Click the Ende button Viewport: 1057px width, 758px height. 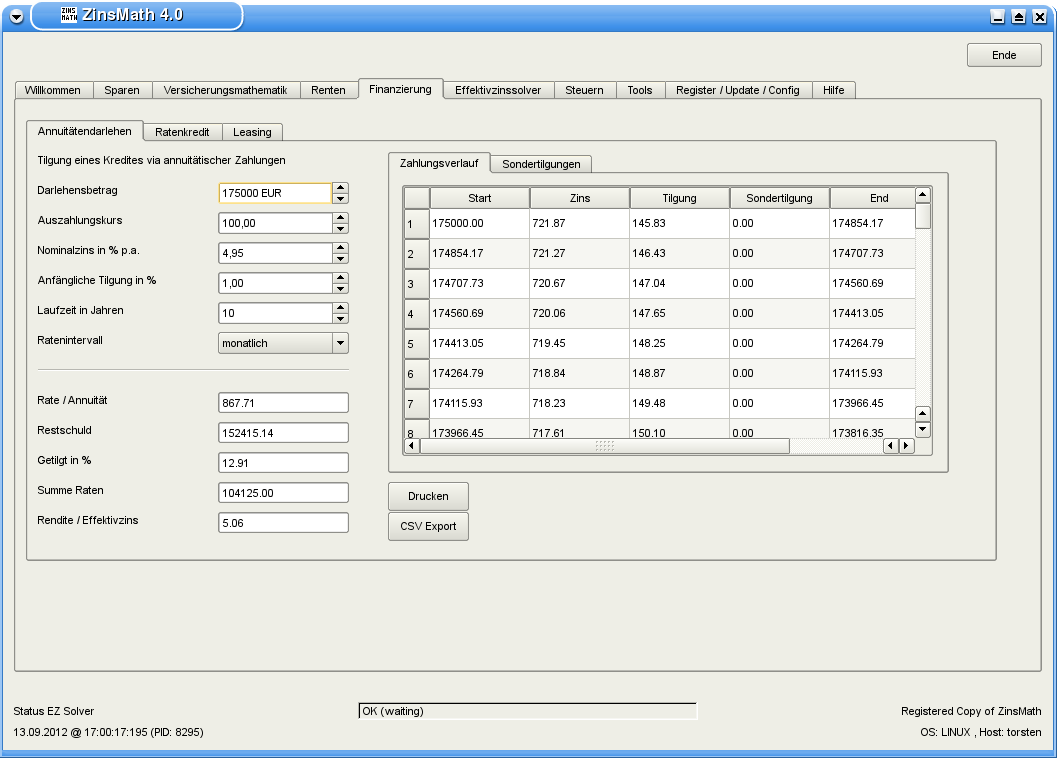tap(1003, 55)
